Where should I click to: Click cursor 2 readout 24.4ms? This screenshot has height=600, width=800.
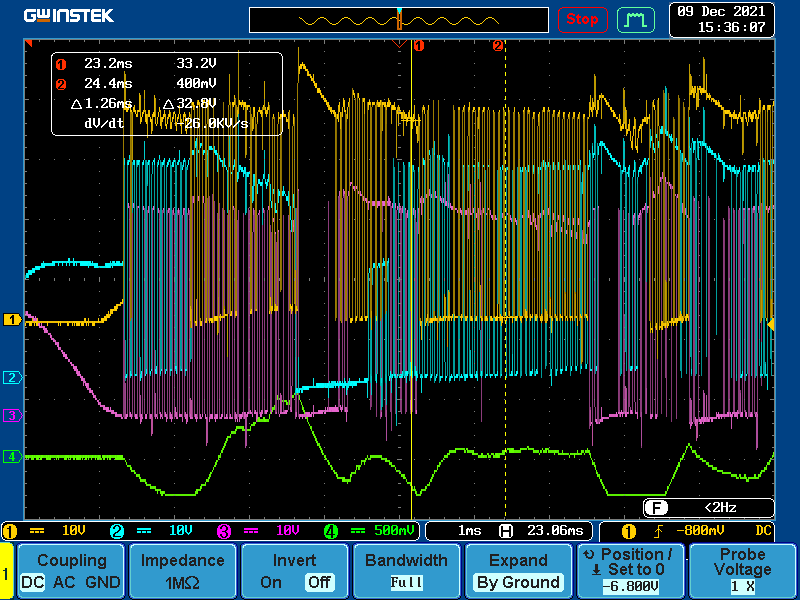click(x=108, y=83)
